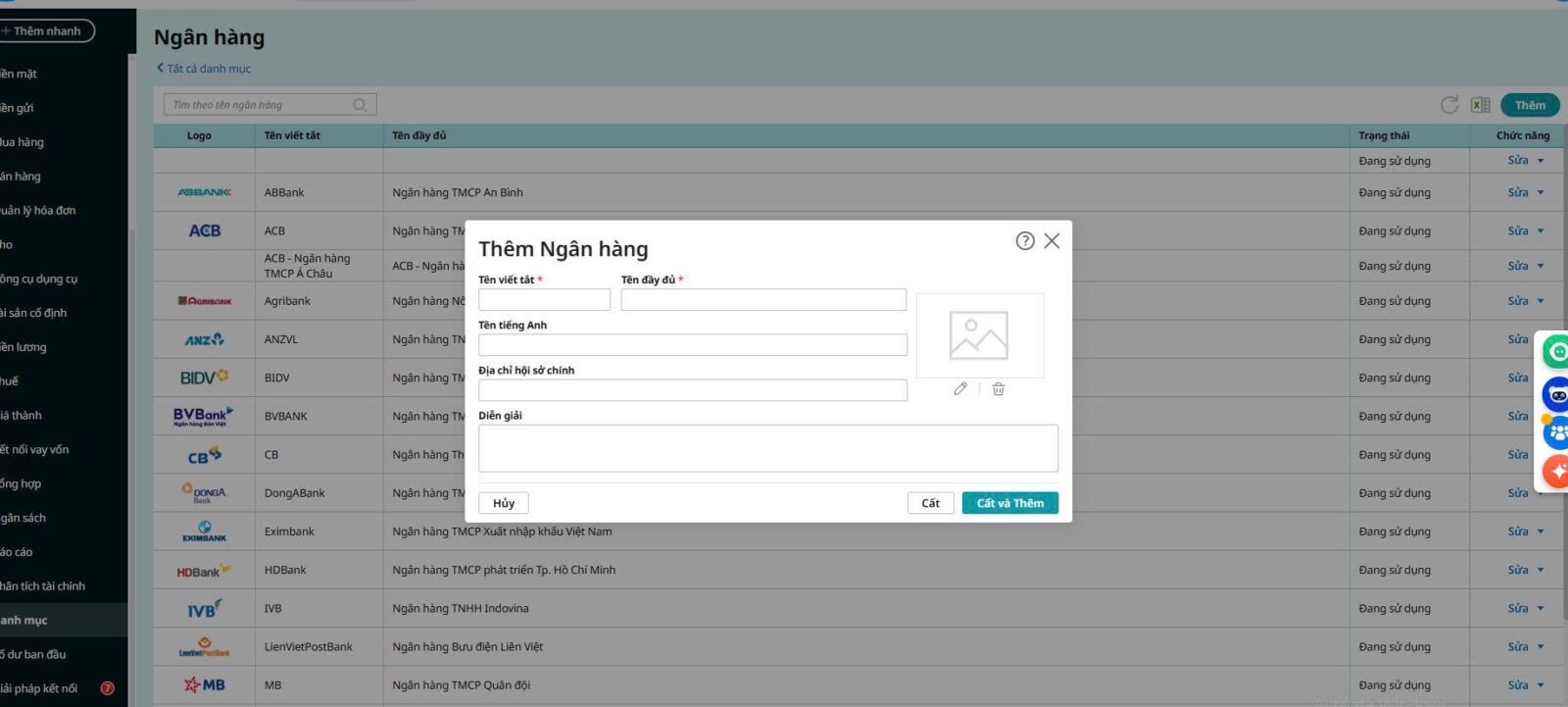1568x707 pixels.
Task: Refresh the bank list
Action: (x=1449, y=105)
